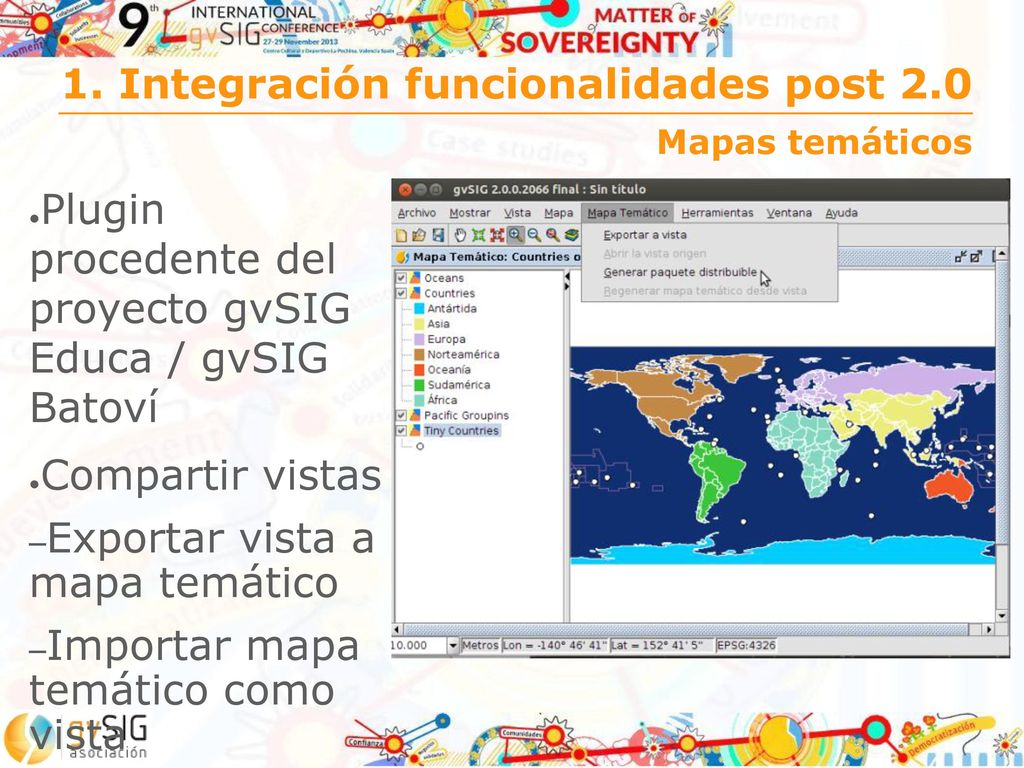Click the Lon coordinate readout
Image resolution: width=1024 pixels, height=768 pixels.
pyautogui.click(x=554, y=646)
